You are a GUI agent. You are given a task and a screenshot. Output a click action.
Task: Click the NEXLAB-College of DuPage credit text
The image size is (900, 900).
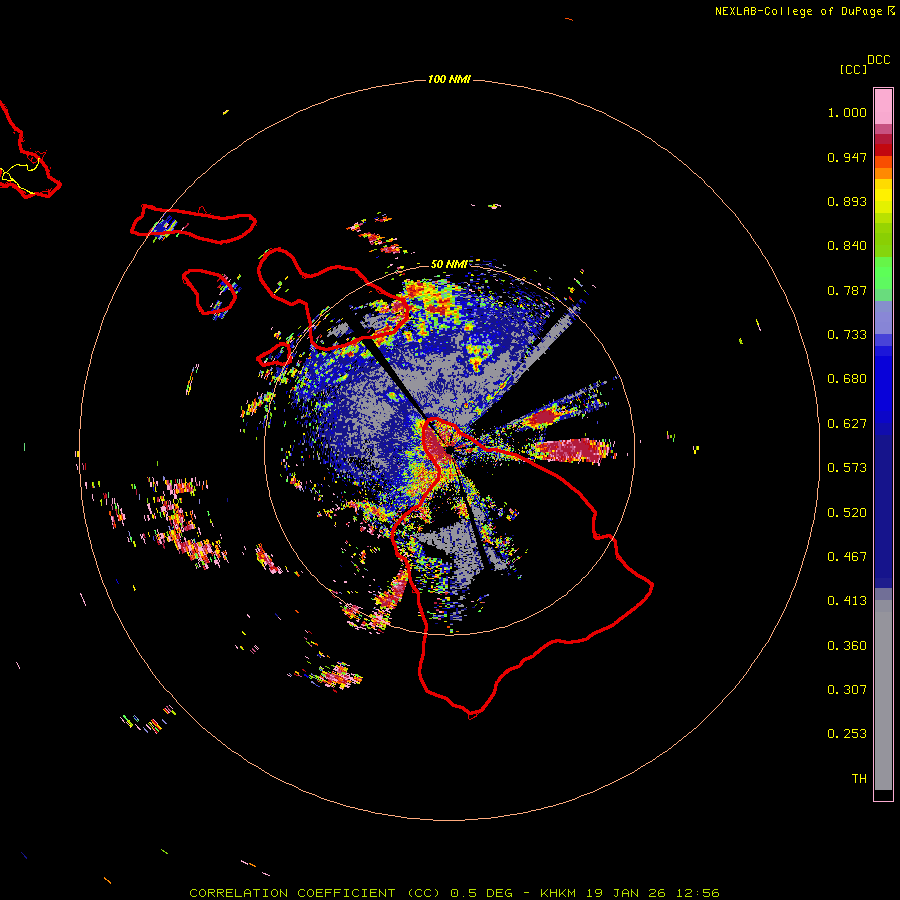point(798,11)
